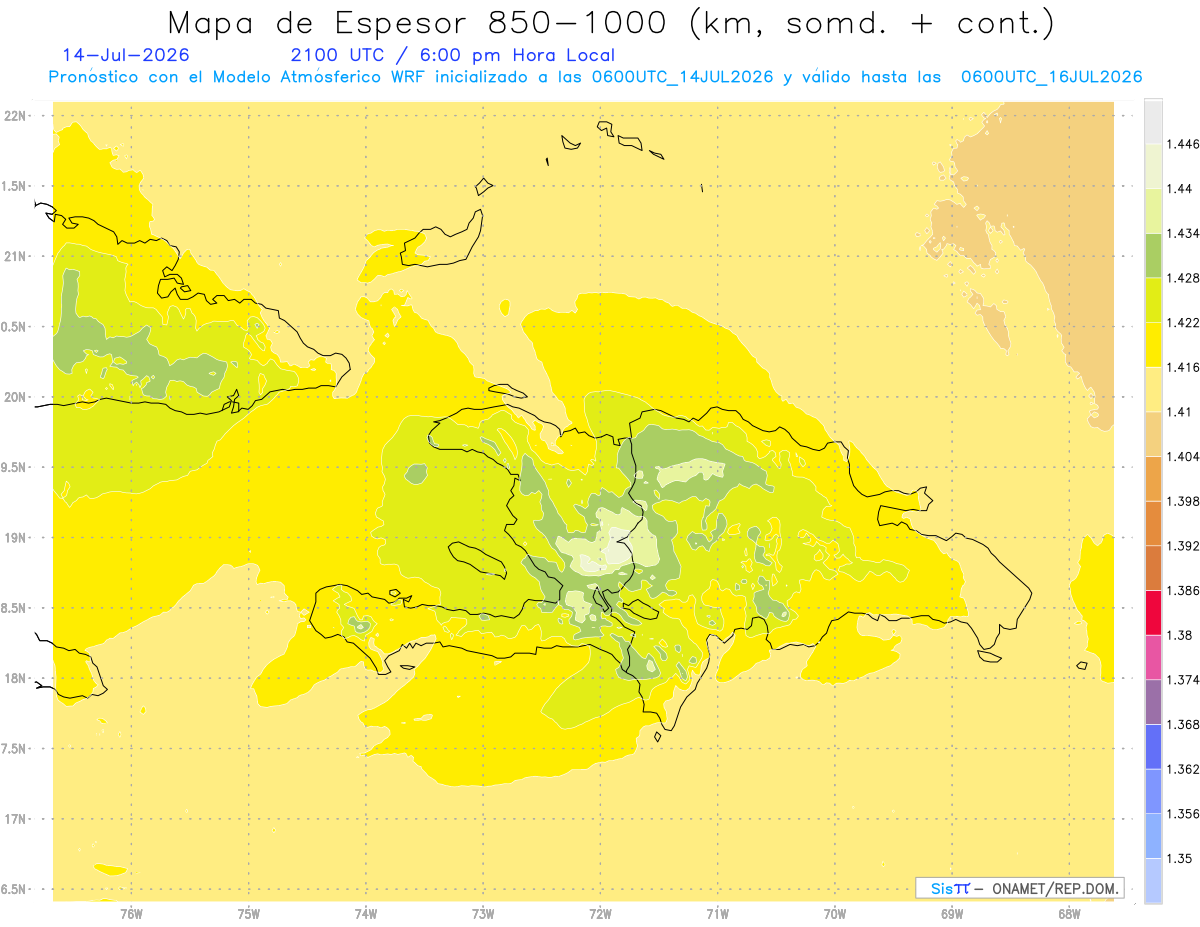Select the legend value "1.392"
The image size is (1200, 927).
1183,546
